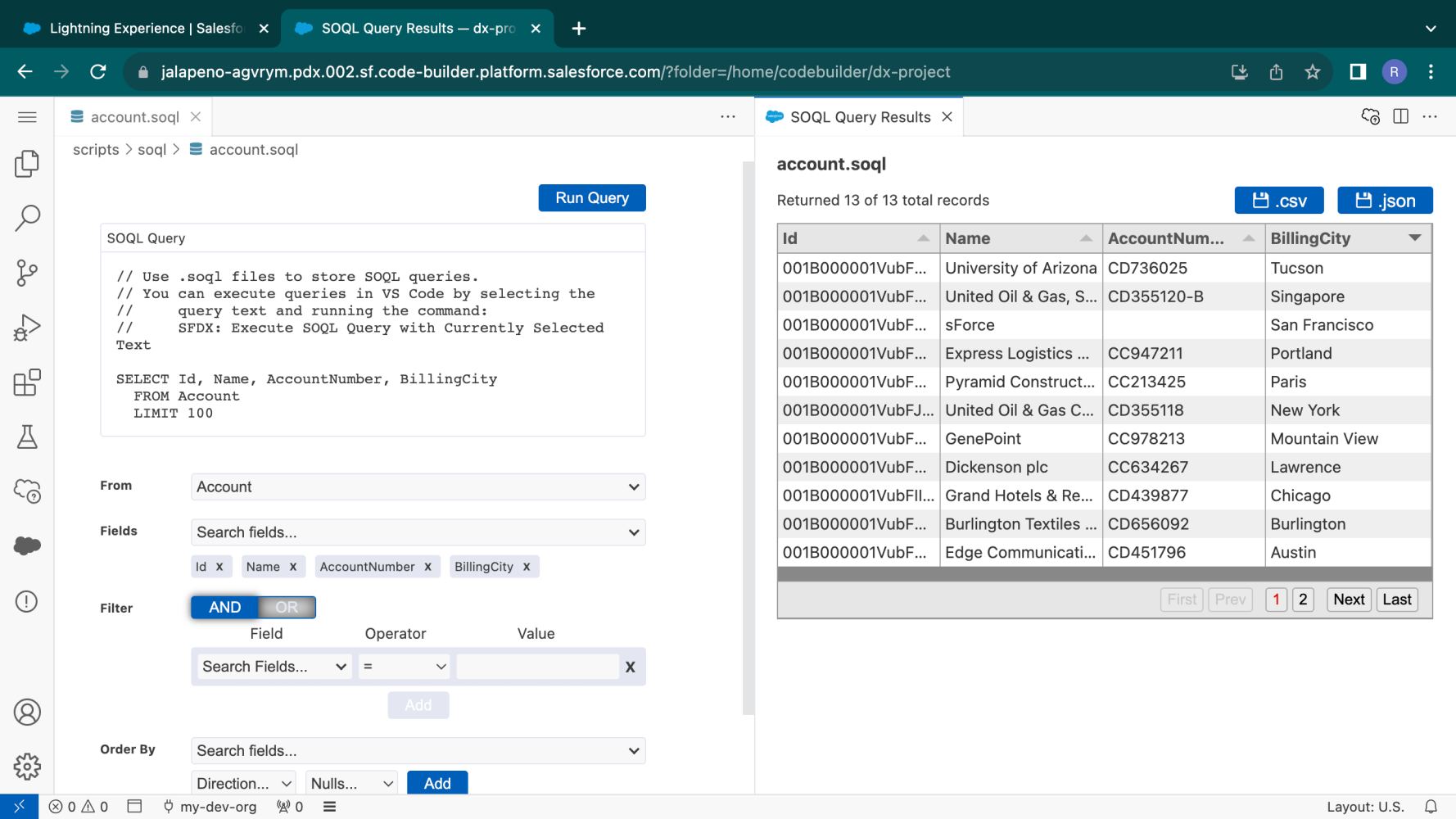Viewport: 1456px width, 819px height.
Task: Switch to account.soql editor tab
Action: point(134,117)
